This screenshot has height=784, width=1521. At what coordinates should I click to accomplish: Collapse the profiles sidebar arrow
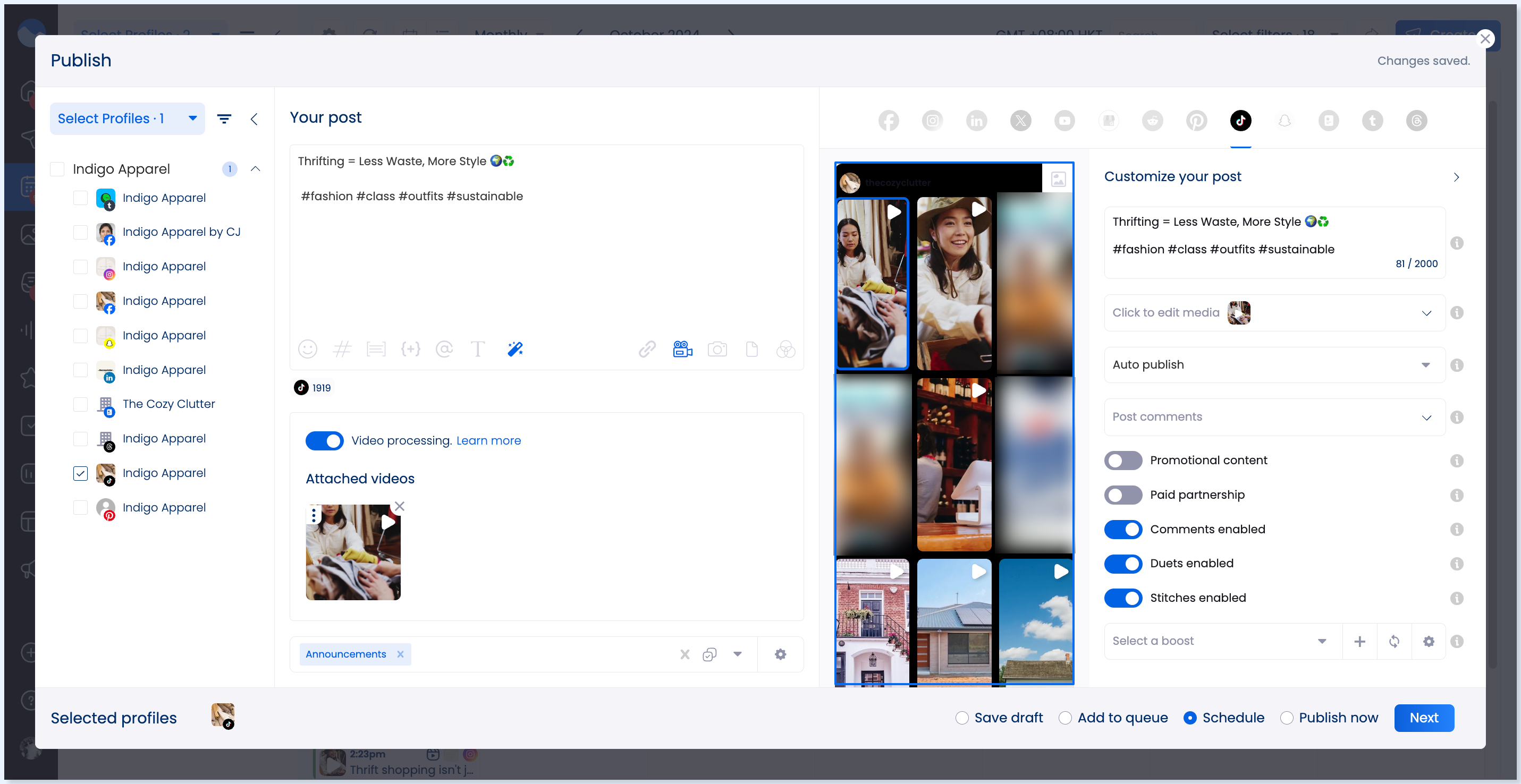click(x=254, y=119)
